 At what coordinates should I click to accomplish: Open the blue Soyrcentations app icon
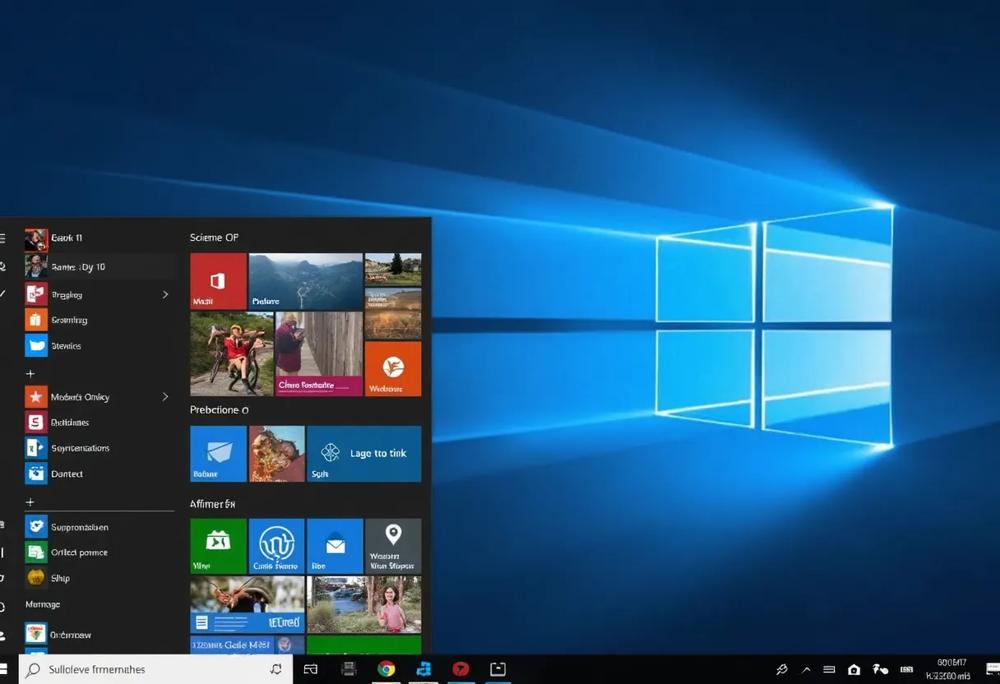tap(36, 448)
